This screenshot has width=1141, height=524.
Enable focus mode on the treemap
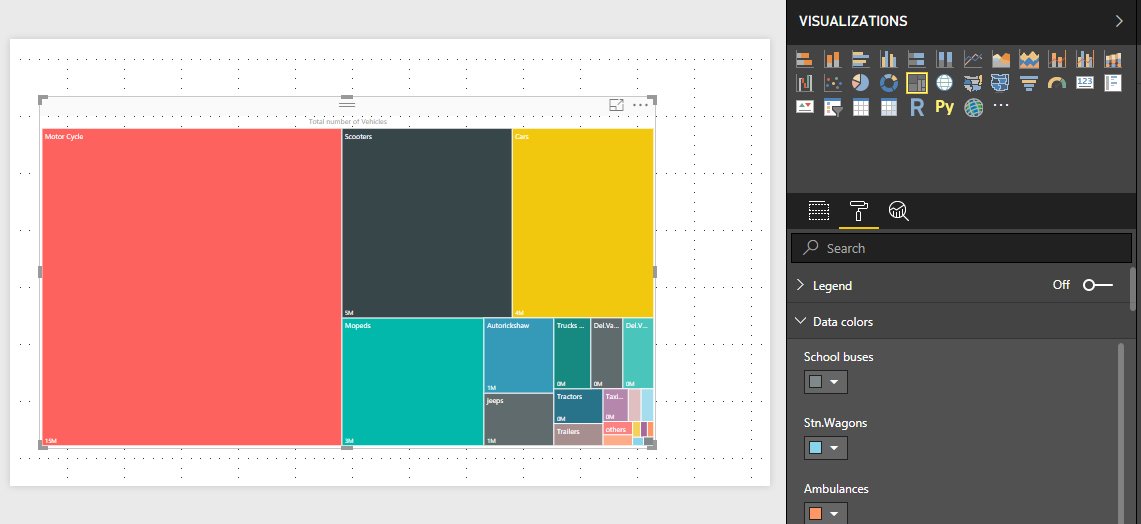tap(616, 105)
